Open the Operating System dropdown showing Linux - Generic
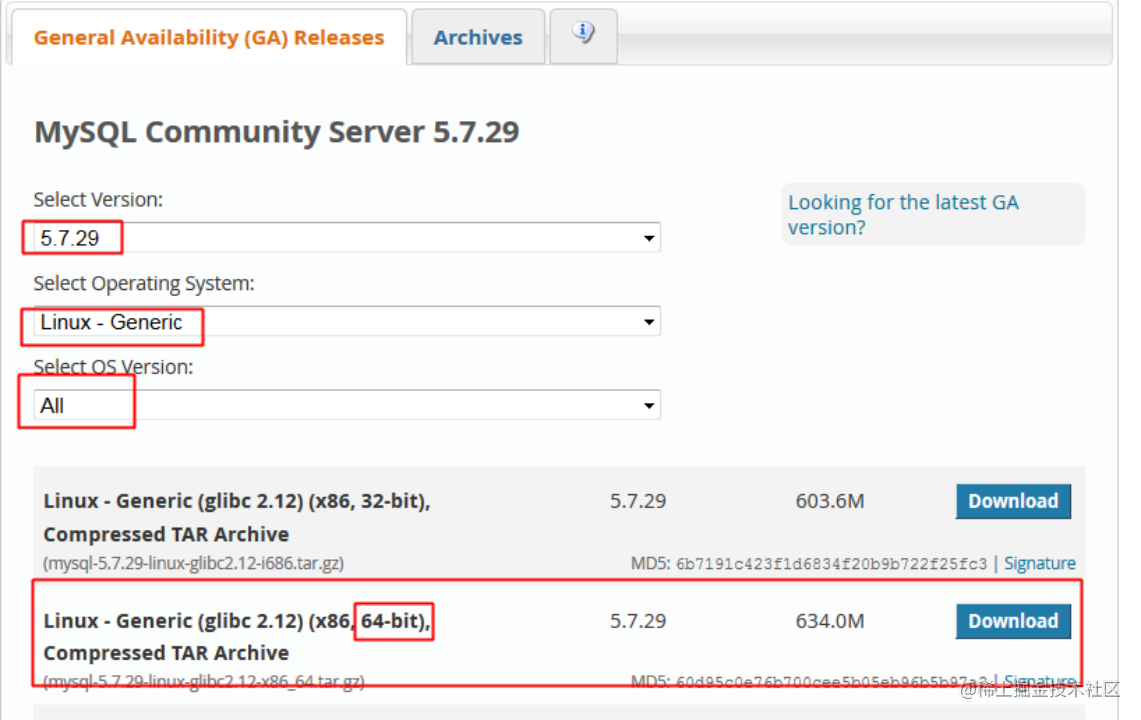 click(347, 322)
